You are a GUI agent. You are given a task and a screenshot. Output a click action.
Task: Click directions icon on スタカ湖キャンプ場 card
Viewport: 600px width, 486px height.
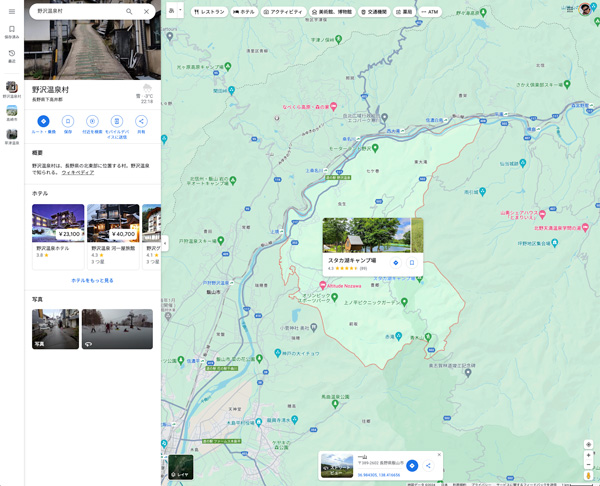(396, 263)
